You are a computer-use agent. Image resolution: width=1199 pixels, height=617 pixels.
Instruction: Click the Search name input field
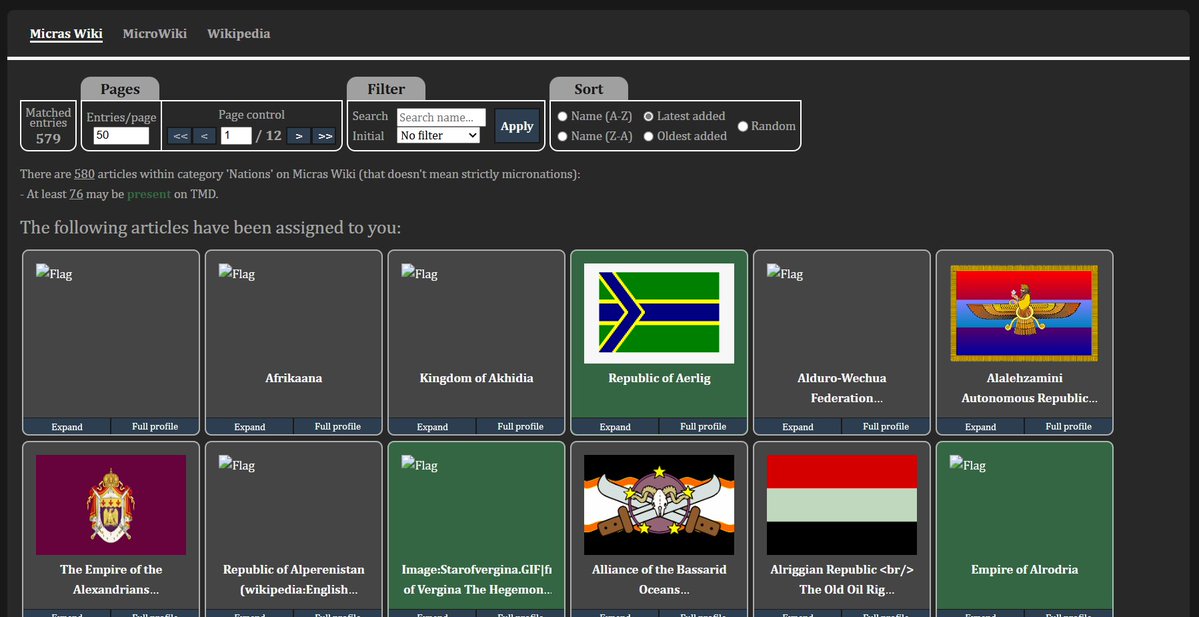pyautogui.click(x=441, y=116)
